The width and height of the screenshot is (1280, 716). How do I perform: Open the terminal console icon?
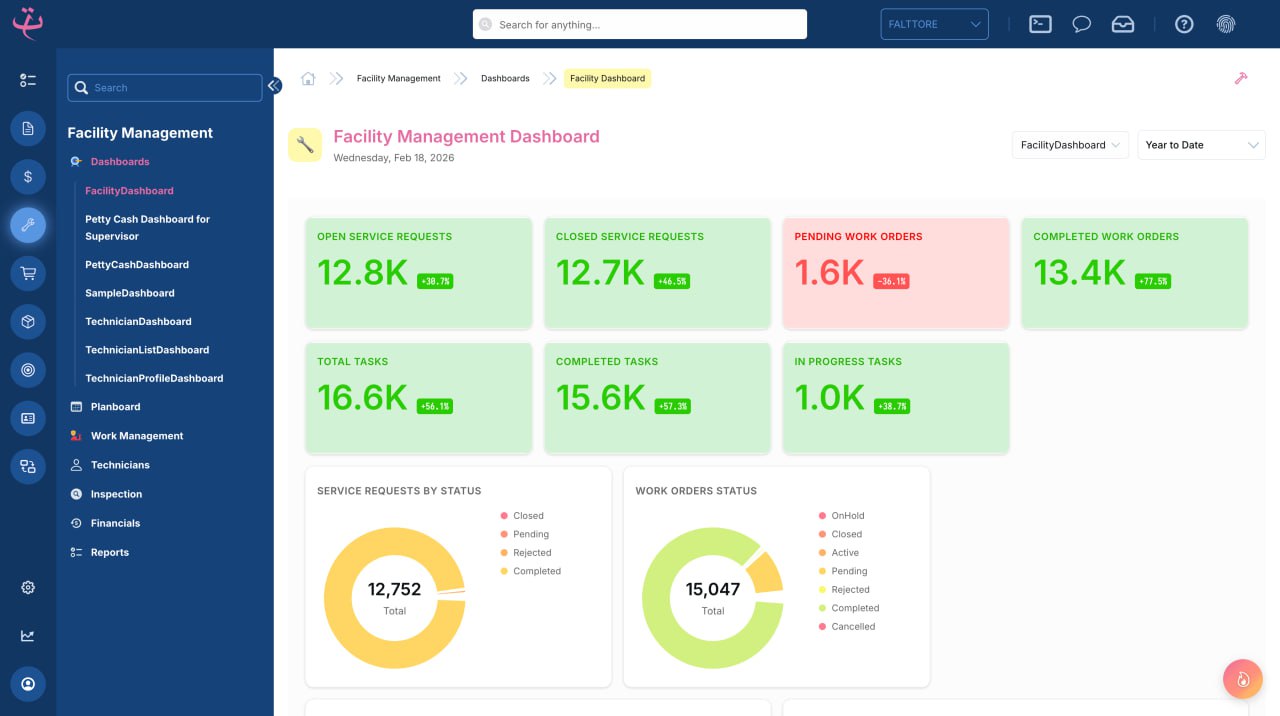(x=1040, y=24)
